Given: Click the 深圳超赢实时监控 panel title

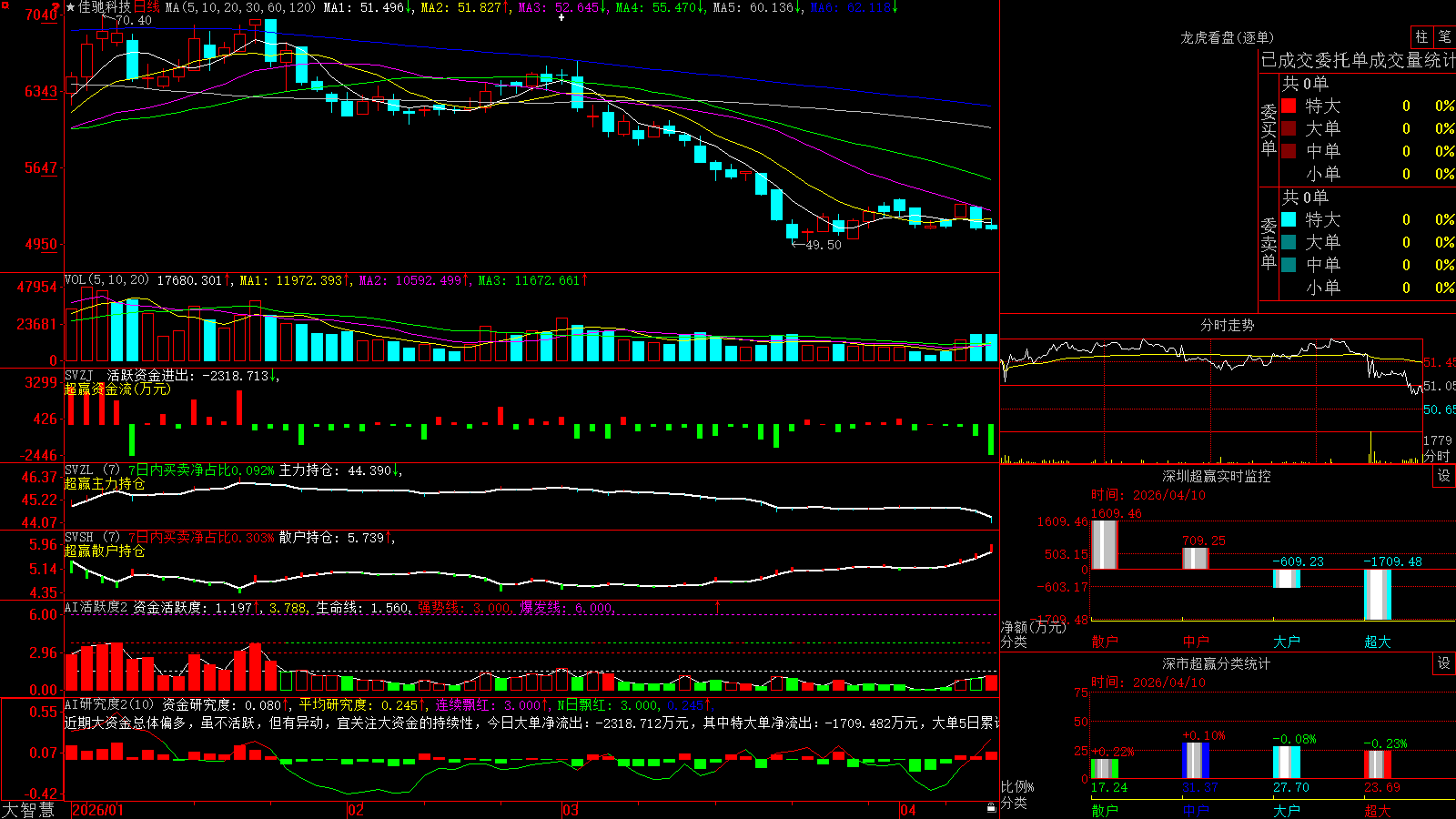Looking at the screenshot, I should pos(1216,476).
